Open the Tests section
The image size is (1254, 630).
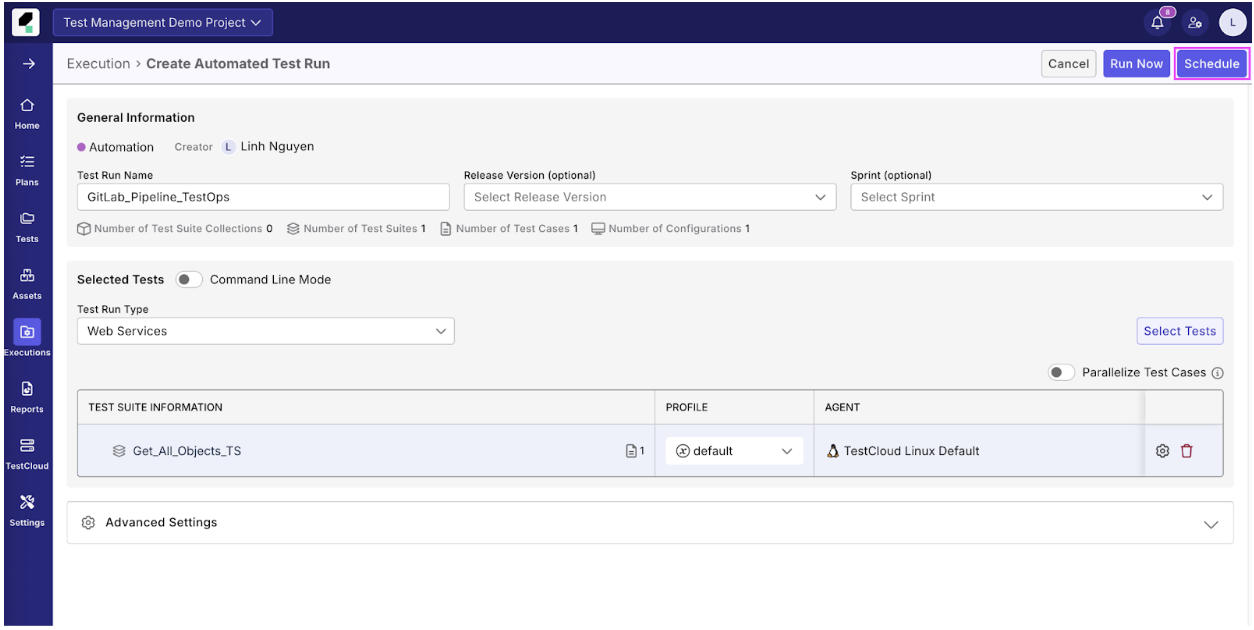pyautogui.click(x=27, y=224)
